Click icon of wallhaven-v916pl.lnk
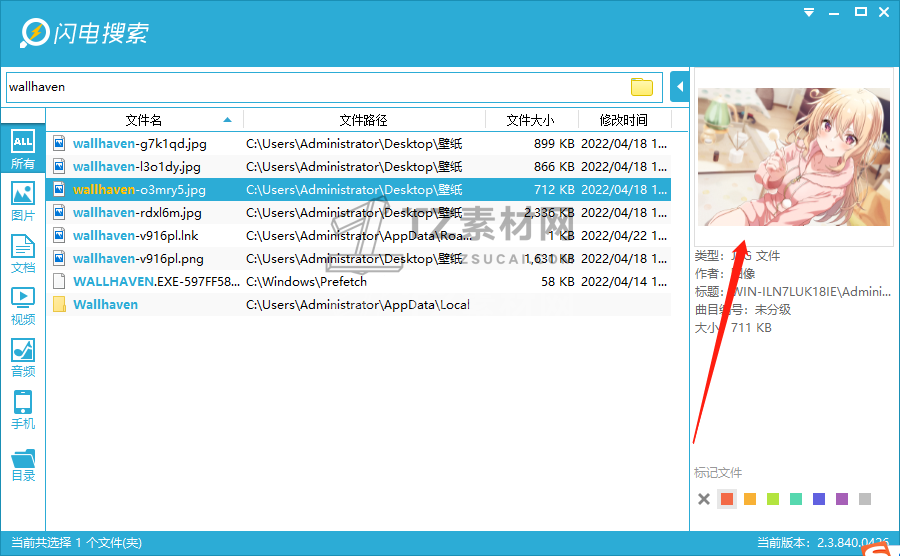This screenshot has width=900, height=556. [x=59, y=235]
